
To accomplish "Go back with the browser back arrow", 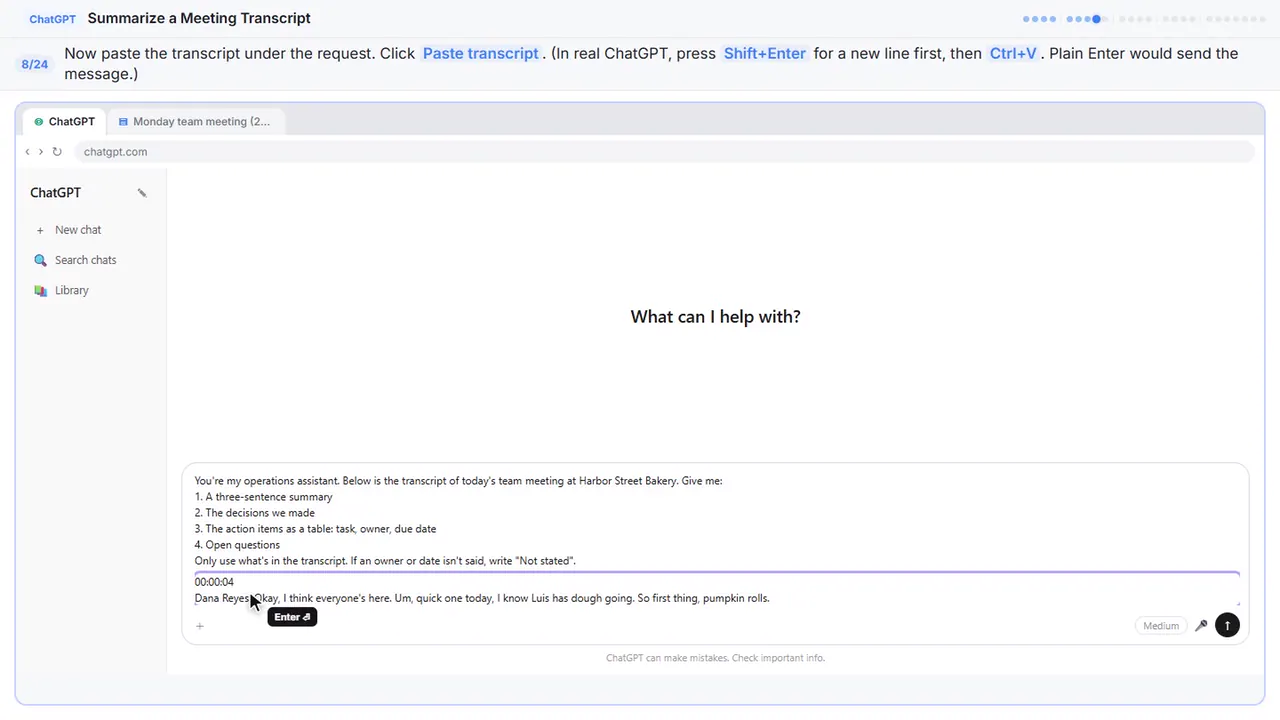I will [x=27, y=152].
